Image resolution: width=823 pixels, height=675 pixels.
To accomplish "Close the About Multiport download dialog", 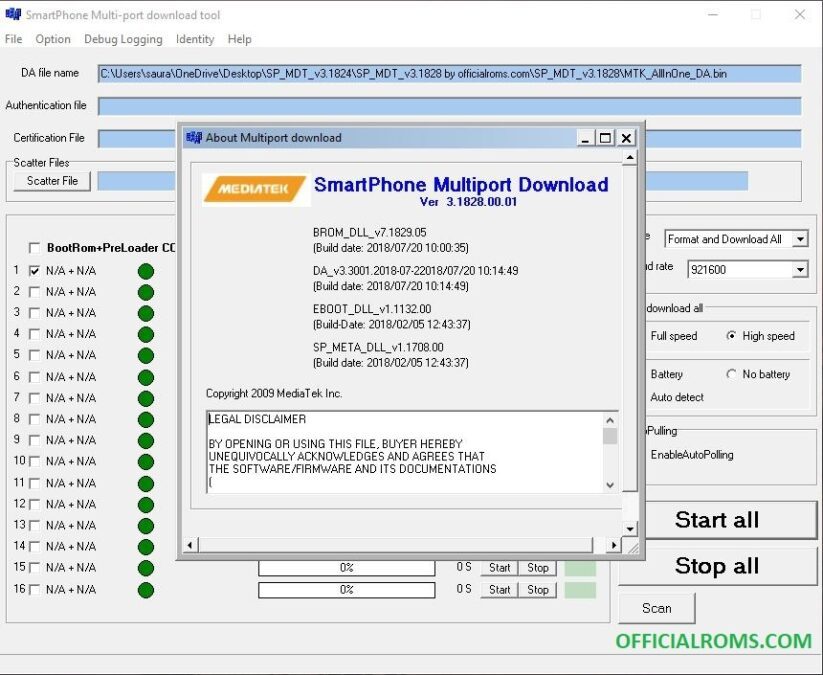I will pos(626,138).
